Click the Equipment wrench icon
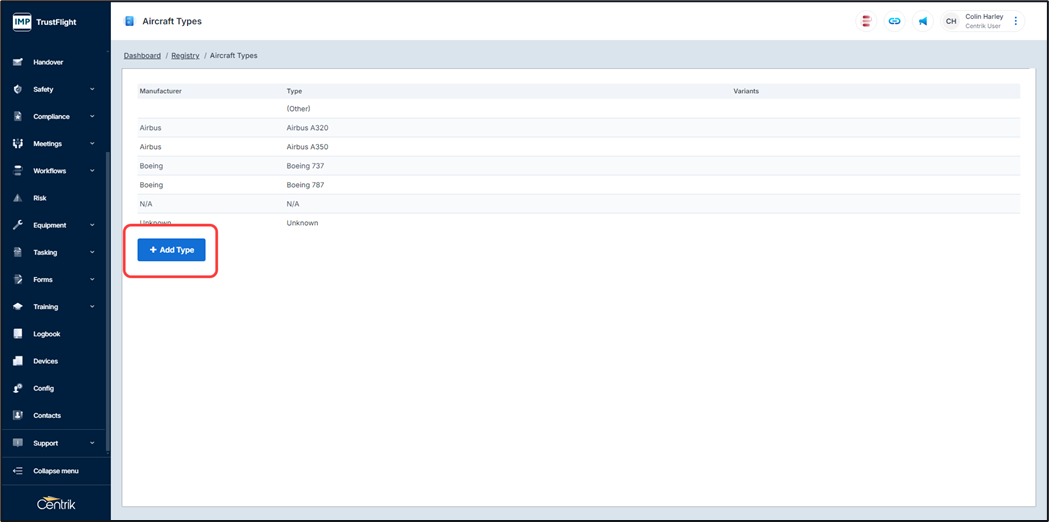 tap(18, 225)
